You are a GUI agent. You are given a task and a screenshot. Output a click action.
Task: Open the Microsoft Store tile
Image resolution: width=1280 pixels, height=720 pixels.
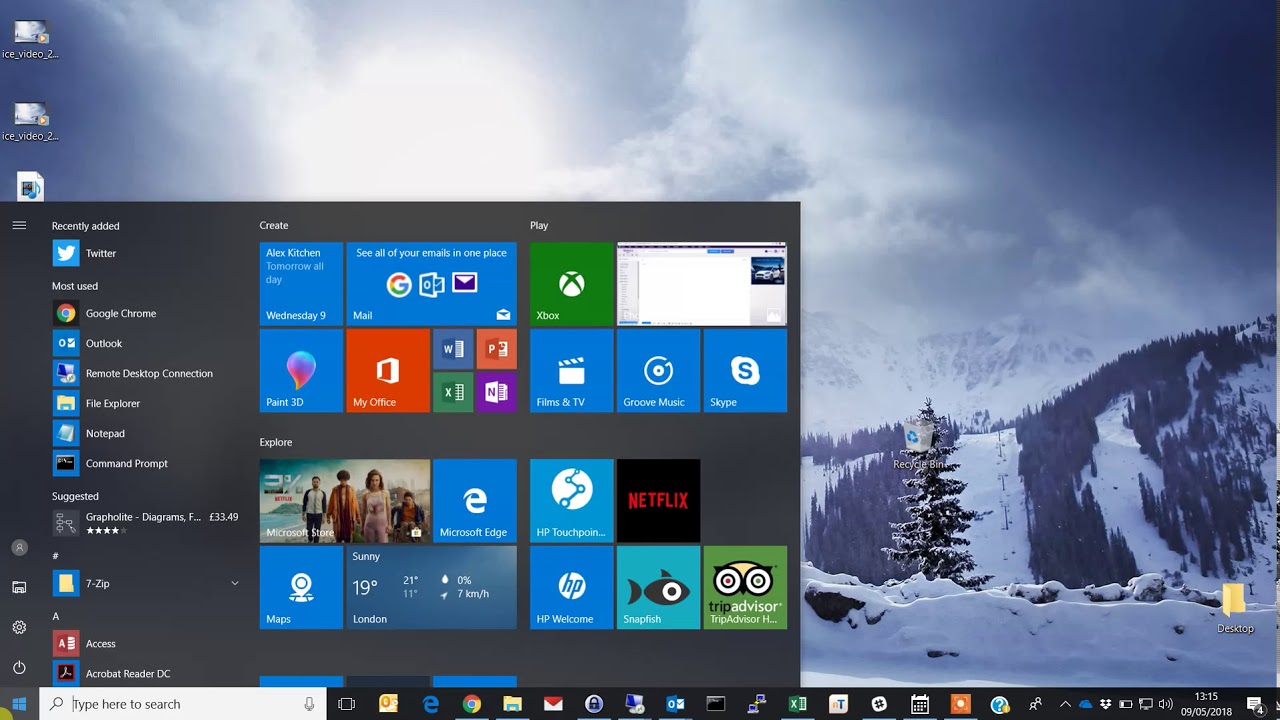[345, 501]
